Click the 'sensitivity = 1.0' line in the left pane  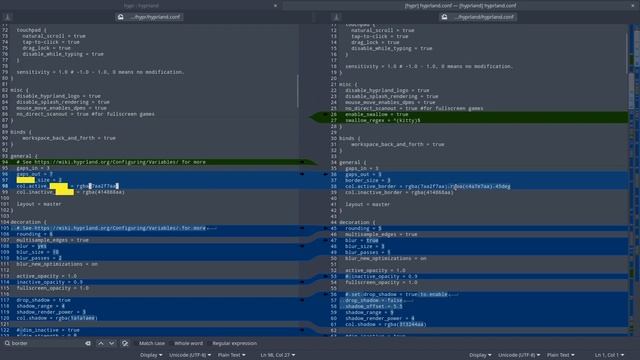pyautogui.click(x=100, y=72)
